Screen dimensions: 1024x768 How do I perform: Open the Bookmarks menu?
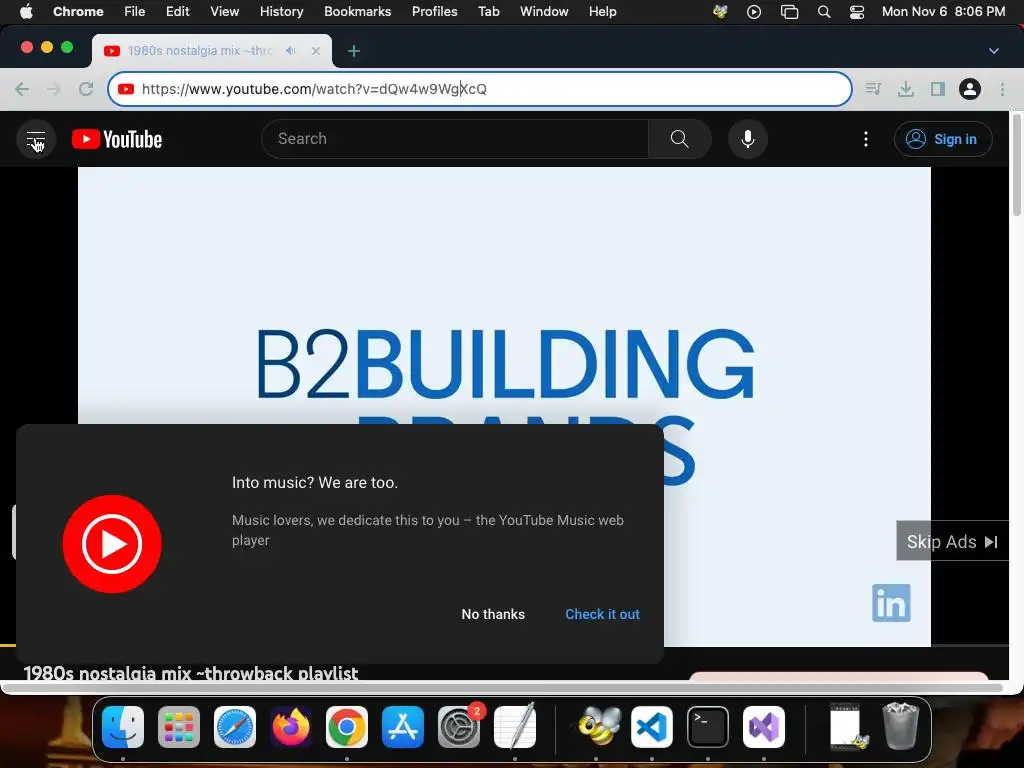(357, 11)
